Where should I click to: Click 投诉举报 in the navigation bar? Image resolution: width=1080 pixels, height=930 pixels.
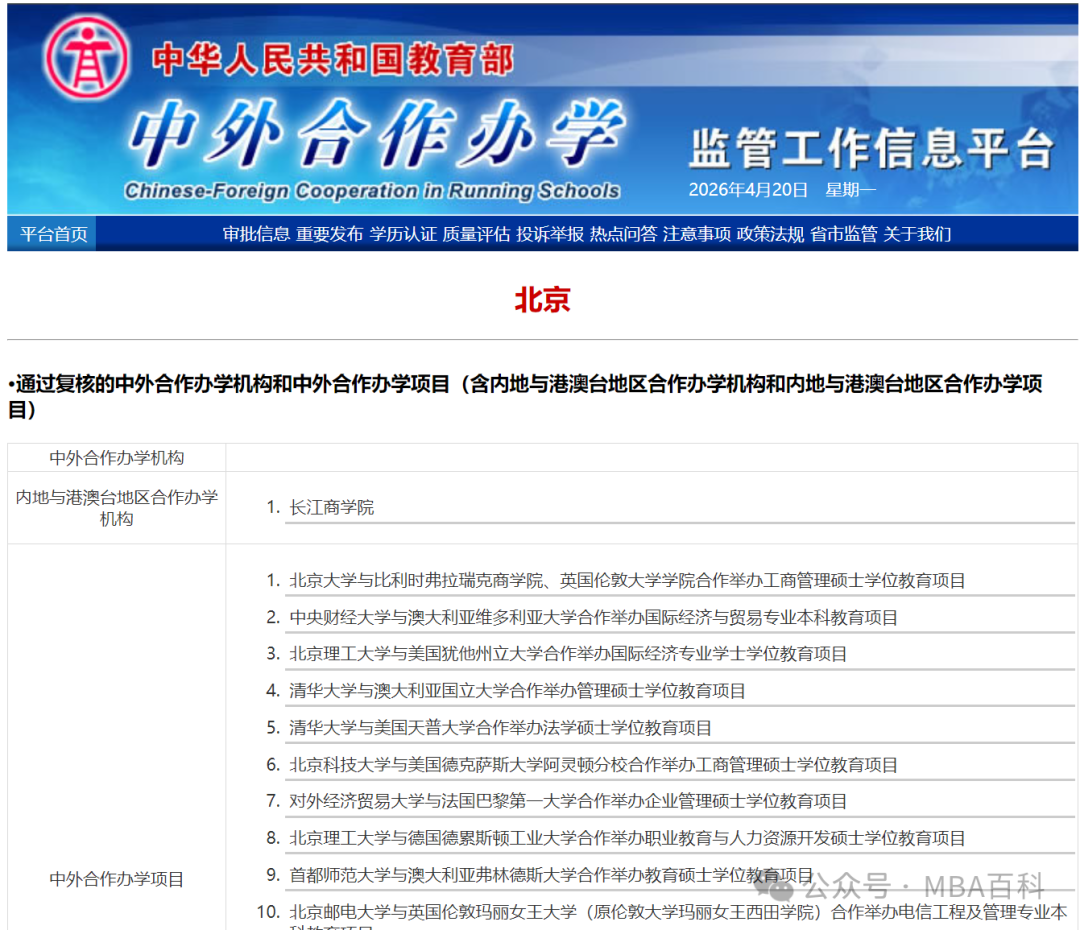[x=550, y=234]
